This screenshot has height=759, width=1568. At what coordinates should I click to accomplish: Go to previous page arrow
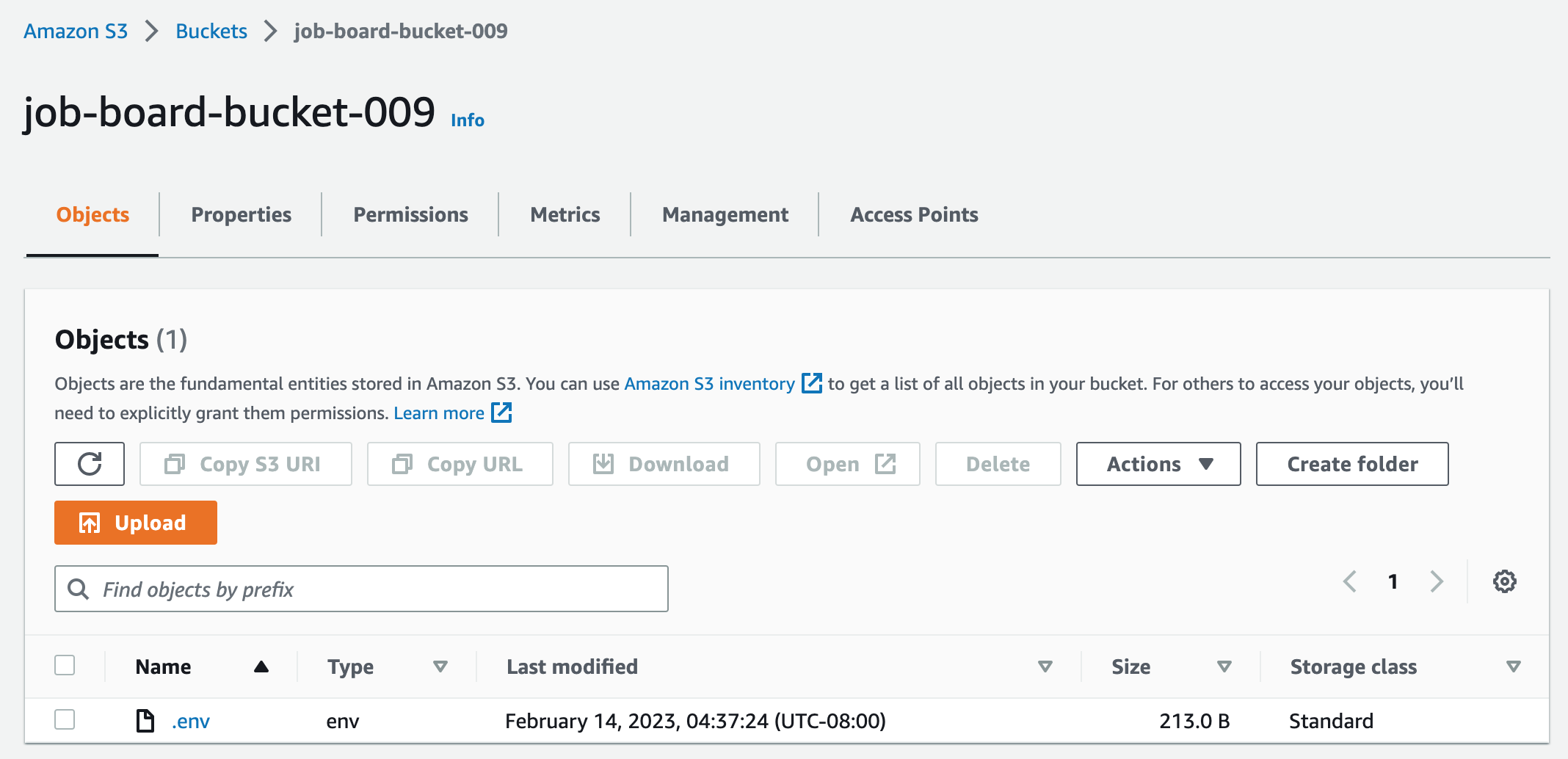tap(1349, 581)
